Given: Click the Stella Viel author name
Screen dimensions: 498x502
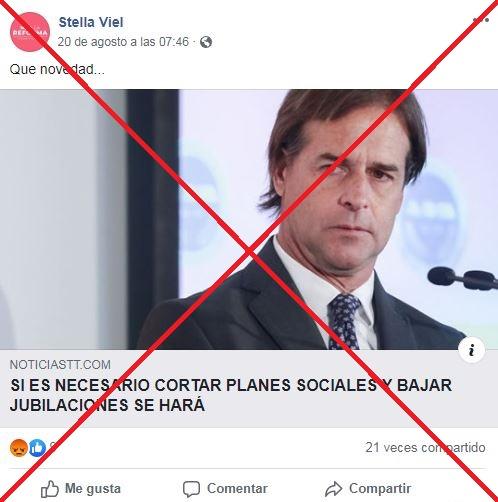Looking at the screenshot, I should (91, 22).
